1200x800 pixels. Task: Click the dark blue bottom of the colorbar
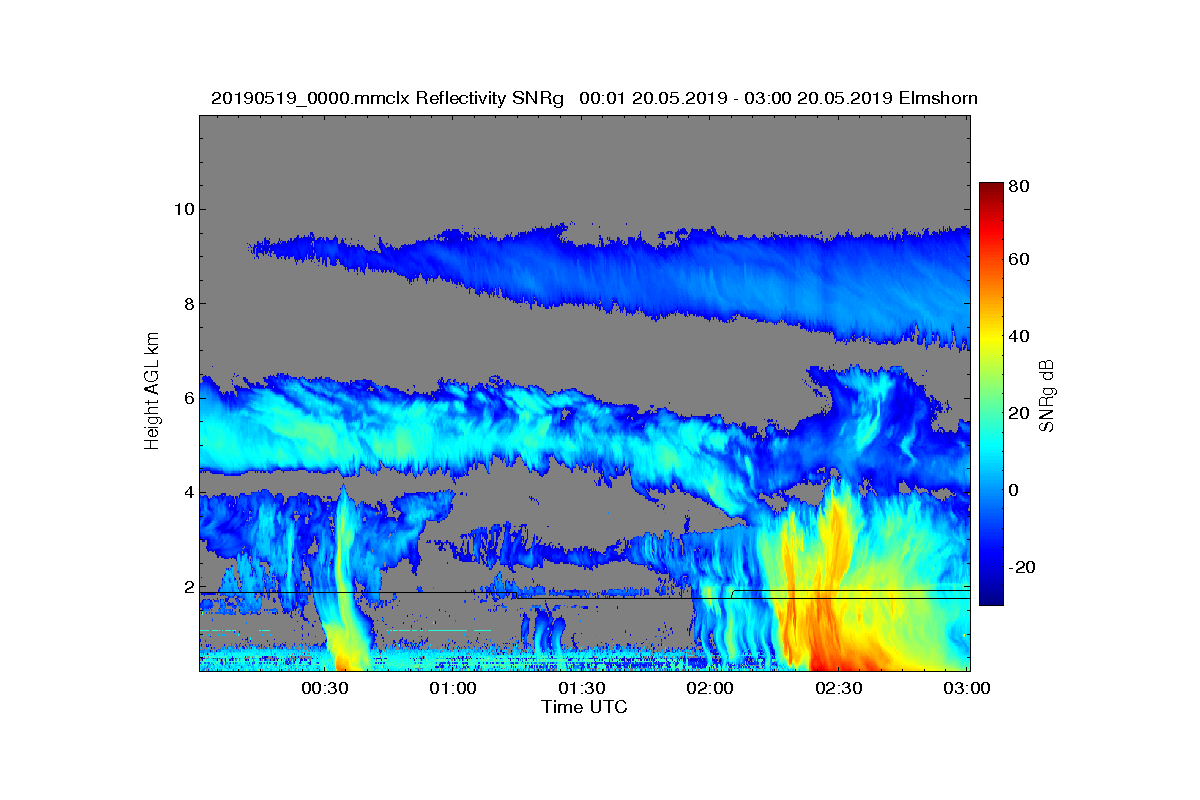pos(990,597)
